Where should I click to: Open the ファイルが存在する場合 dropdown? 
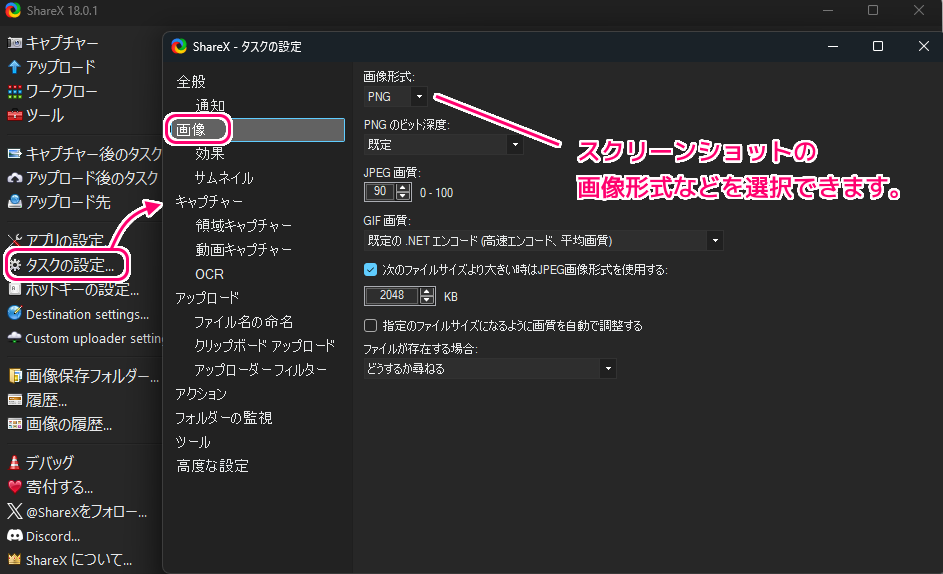coord(490,368)
